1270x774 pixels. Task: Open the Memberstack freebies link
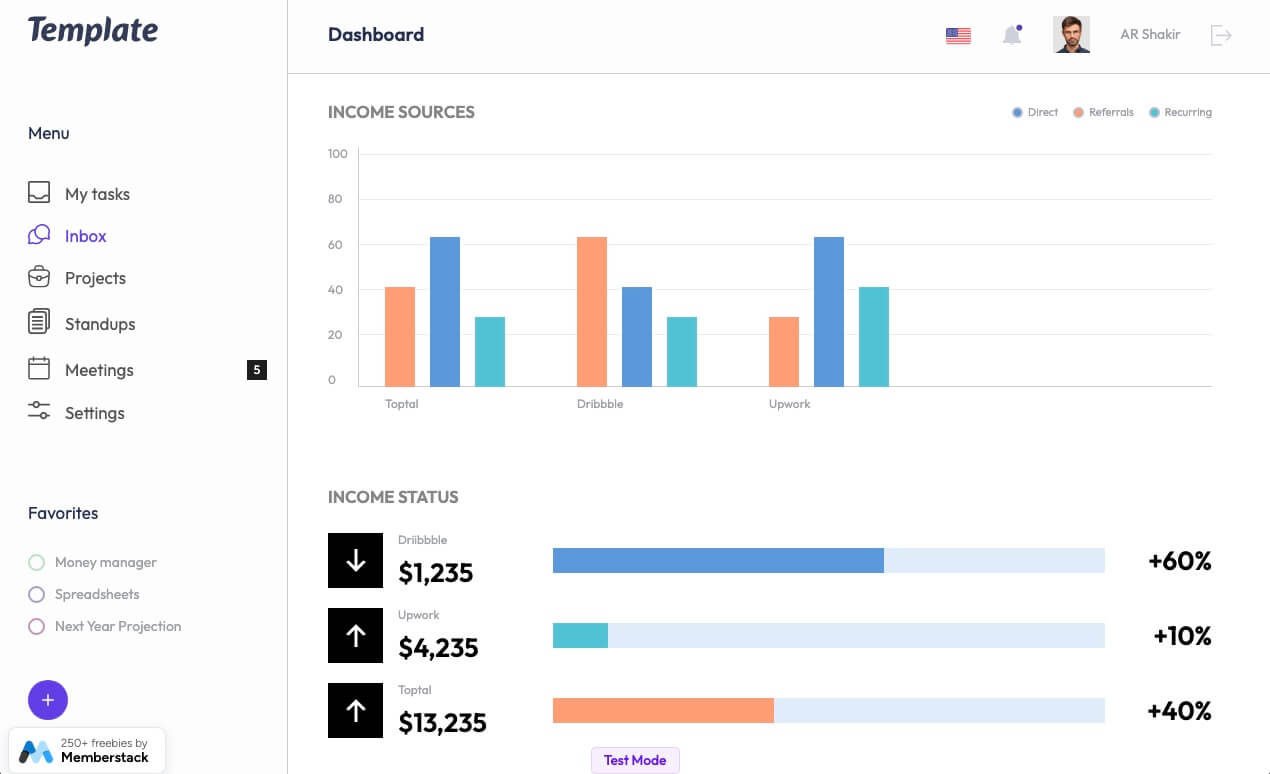click(87, 750)
